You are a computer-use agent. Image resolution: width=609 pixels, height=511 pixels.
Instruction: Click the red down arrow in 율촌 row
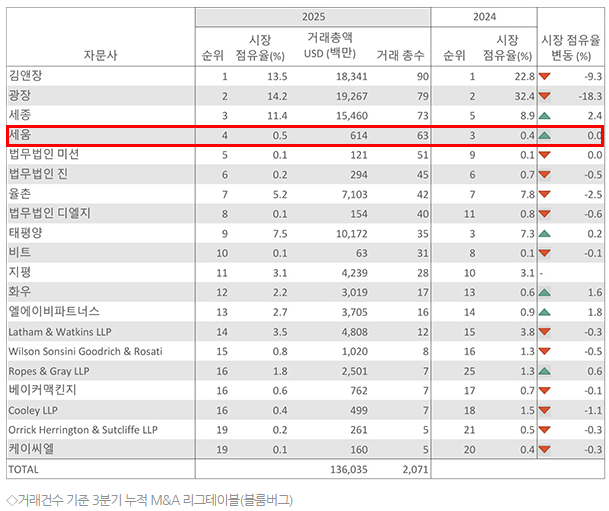coord(545,194)
